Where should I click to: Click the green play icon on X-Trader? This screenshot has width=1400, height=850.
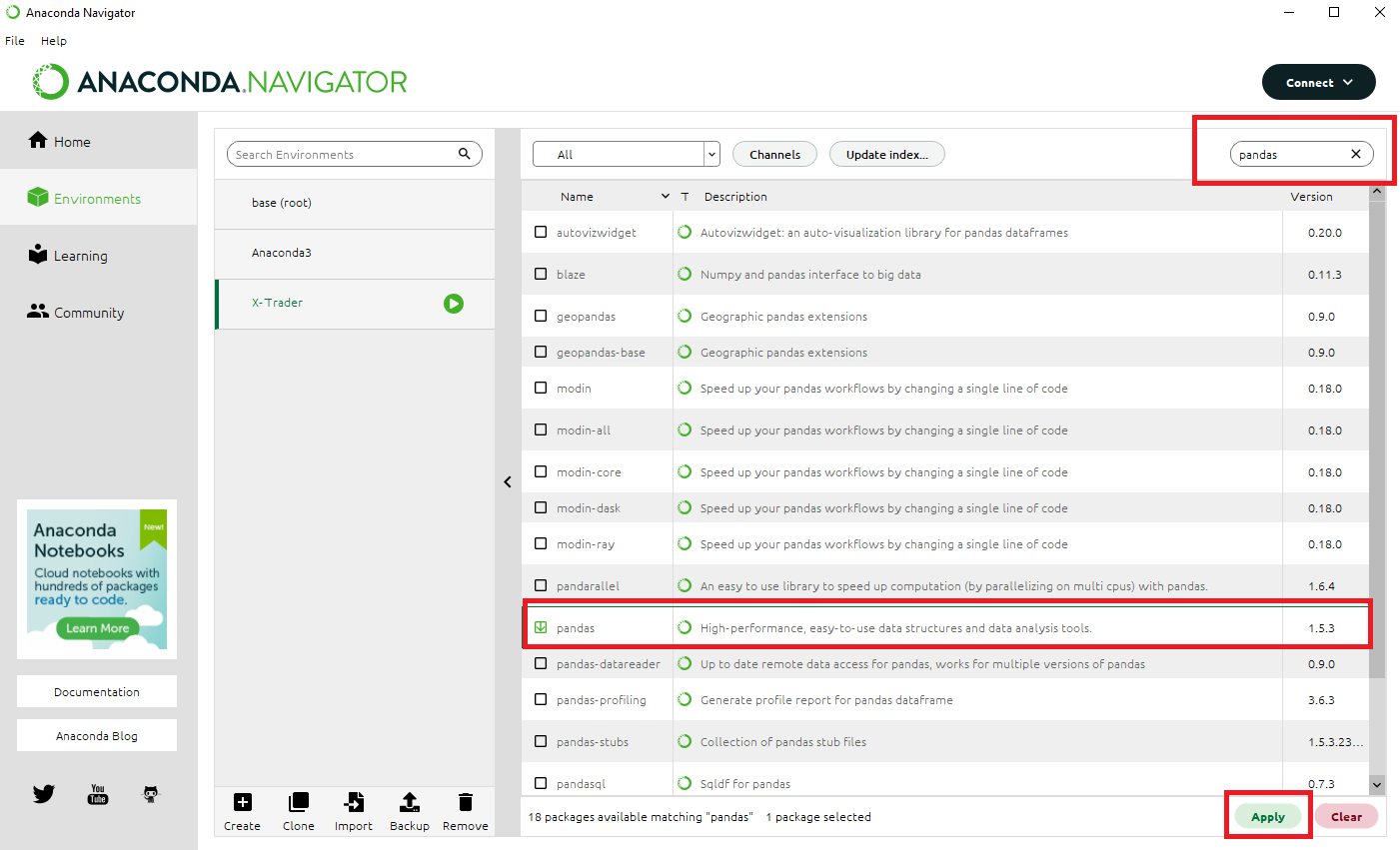coord(454,304)
